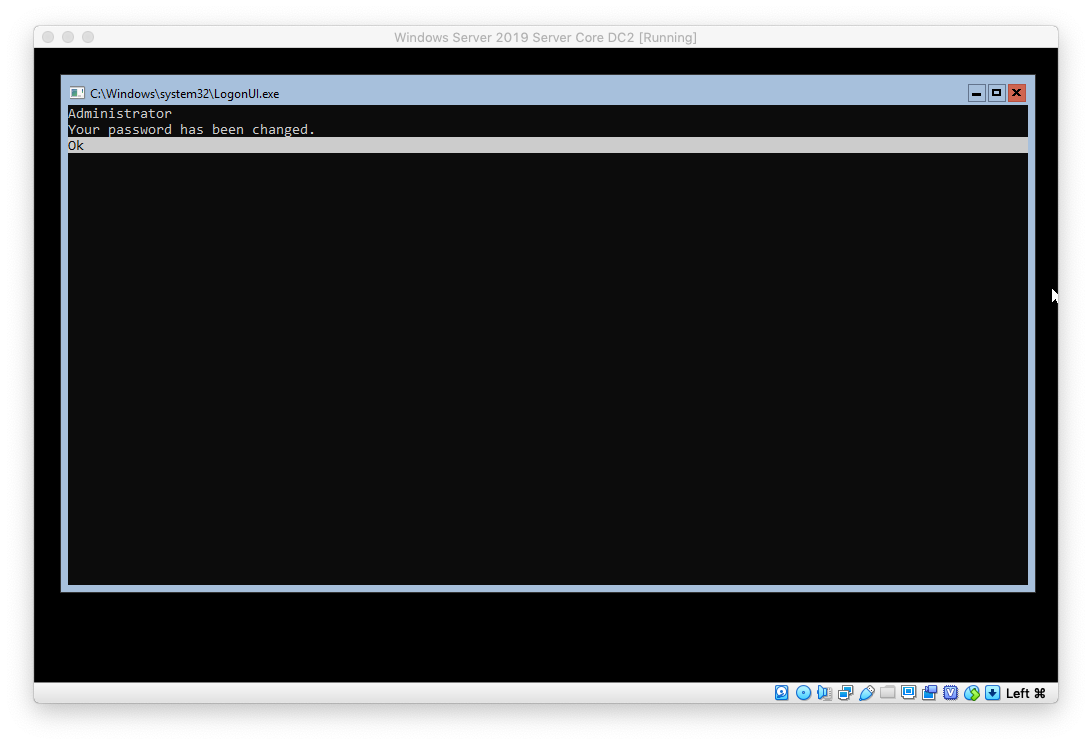This screenshot has height=745, width=1092.
Task: Click the optical drive status icon
Action: click(x=803, y=693)
